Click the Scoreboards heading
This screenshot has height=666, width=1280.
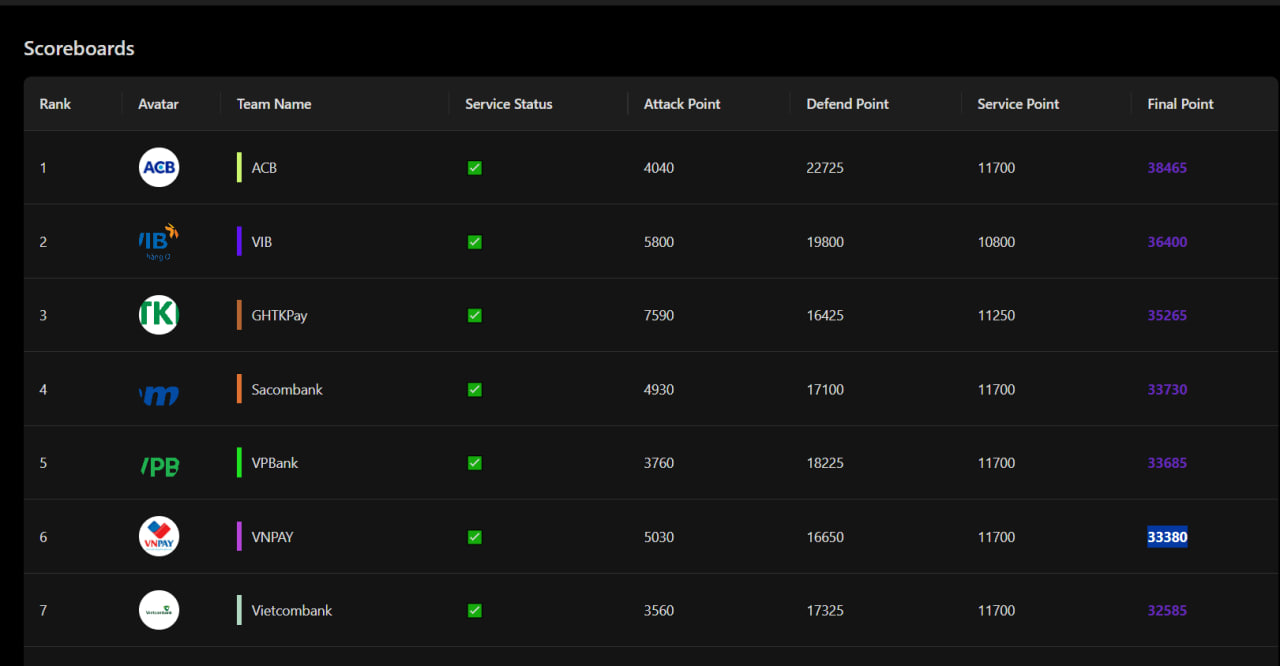79,48
